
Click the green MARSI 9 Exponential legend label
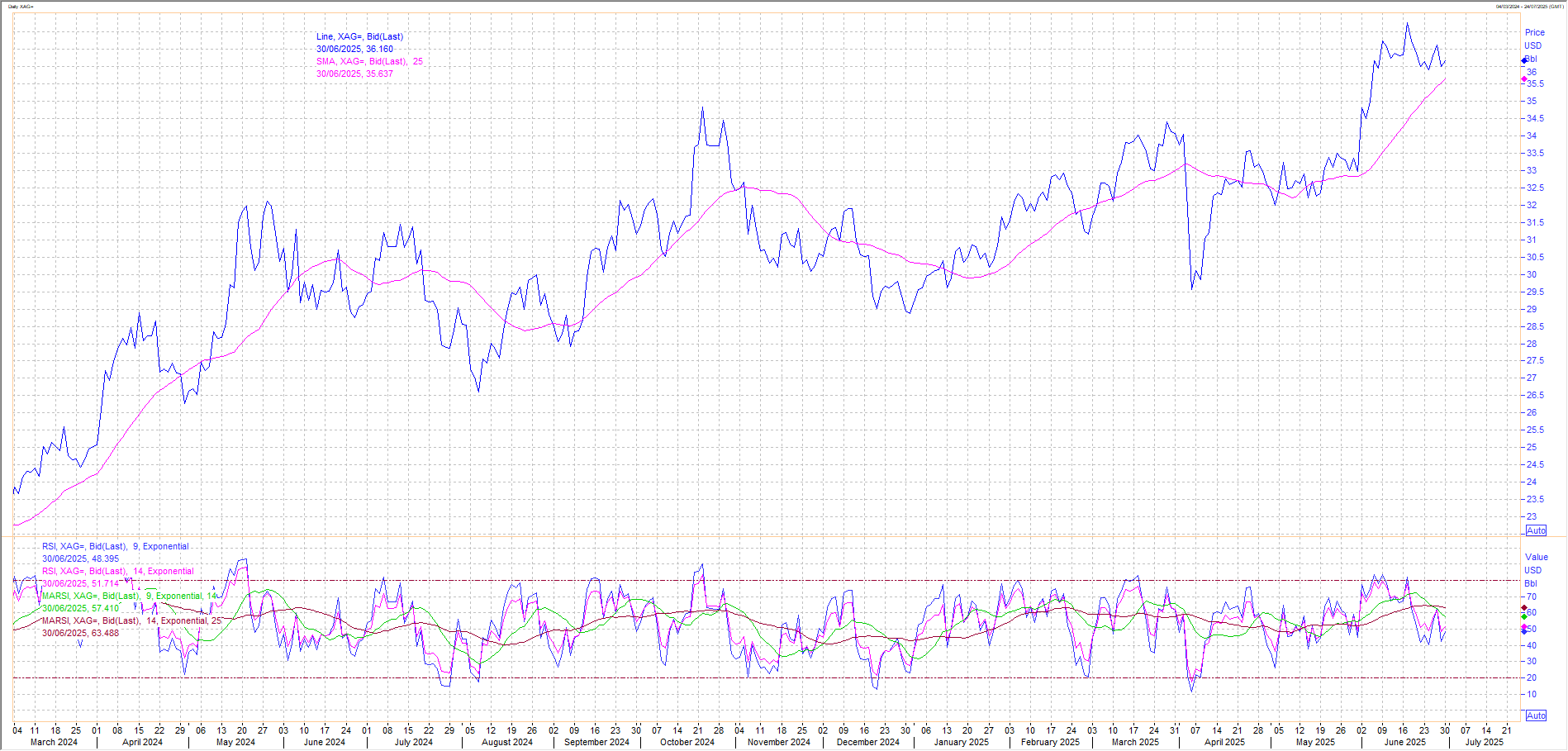pos(130,596)
